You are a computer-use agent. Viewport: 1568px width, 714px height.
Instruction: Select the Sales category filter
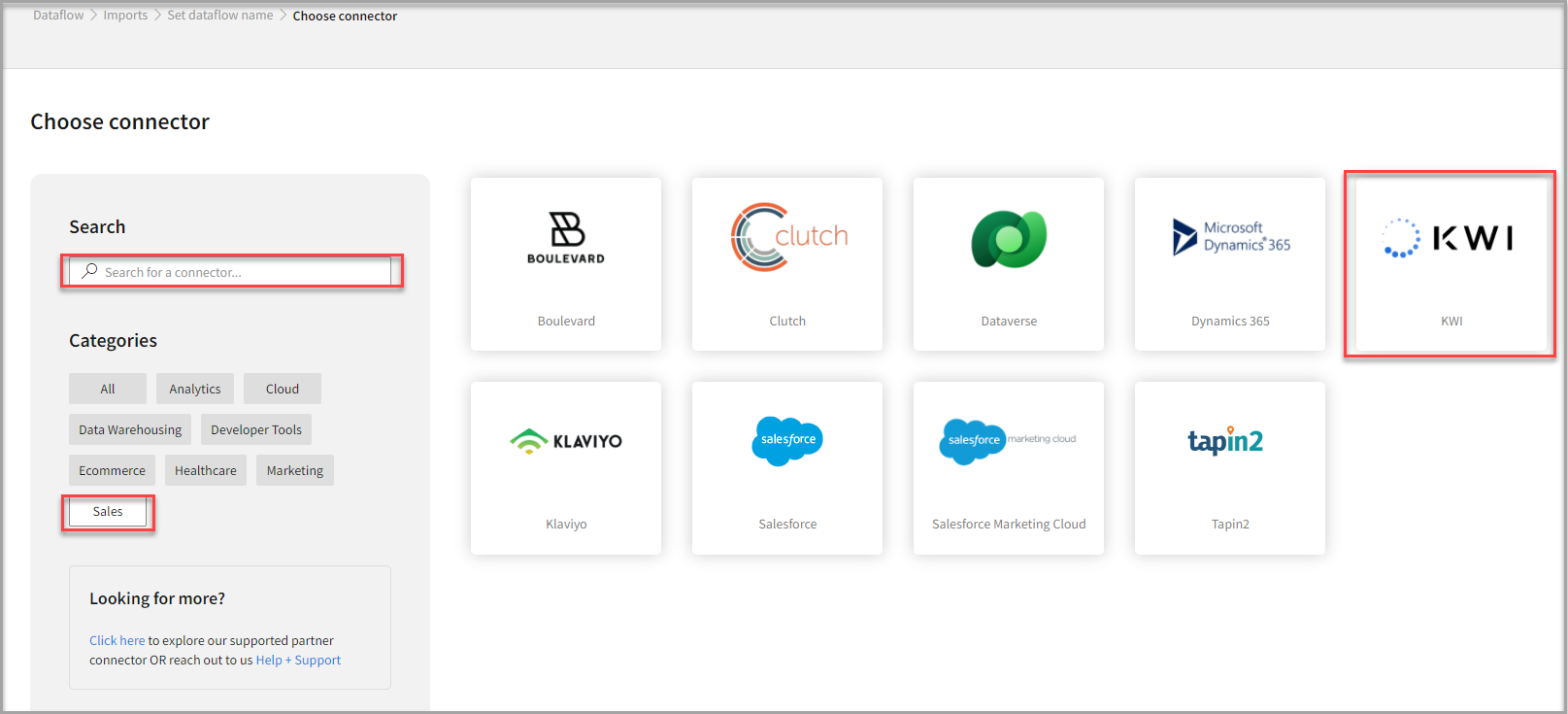108,511
